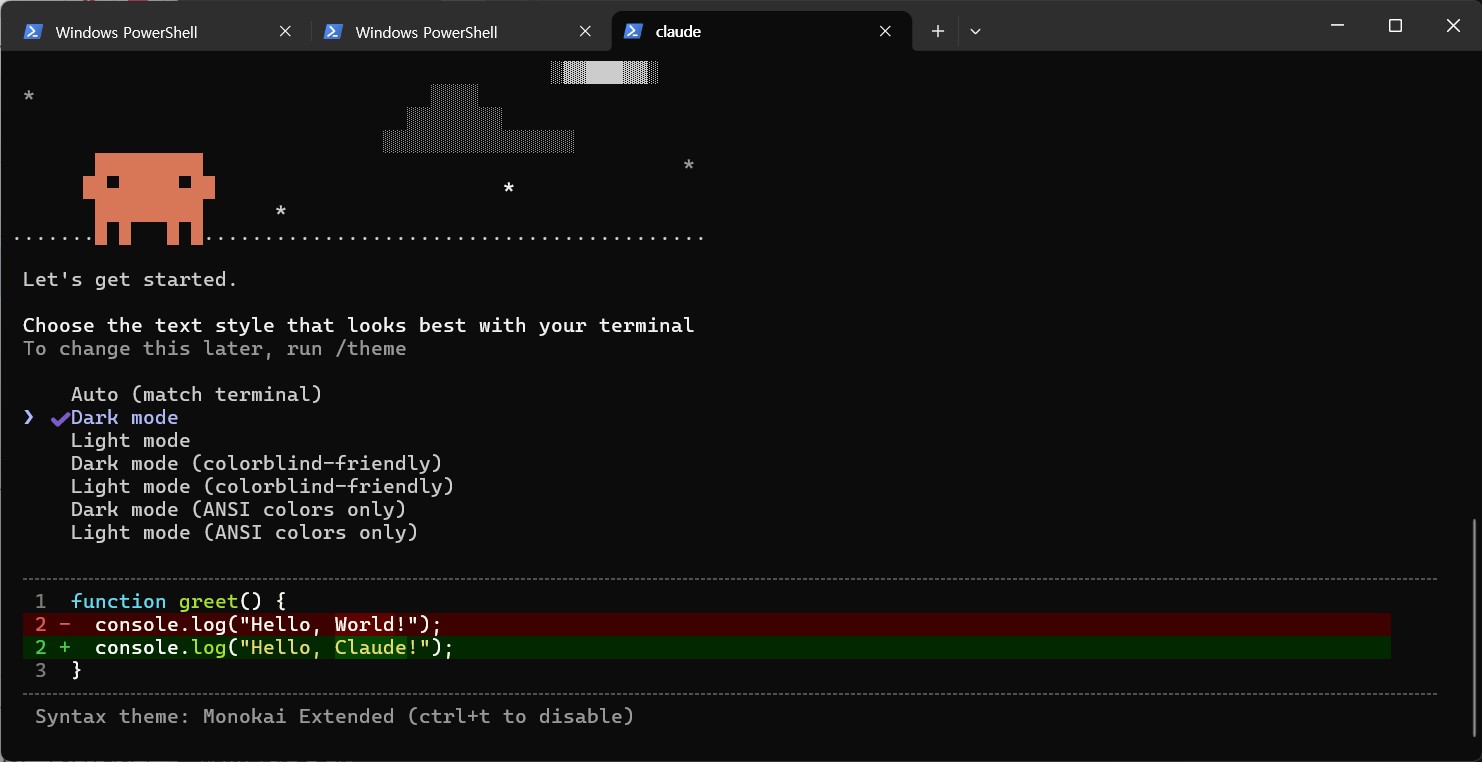Click "To change this later, run /theme" text
The width and height of the screenshot is (1482, 762).
click(x=214, y=348)
